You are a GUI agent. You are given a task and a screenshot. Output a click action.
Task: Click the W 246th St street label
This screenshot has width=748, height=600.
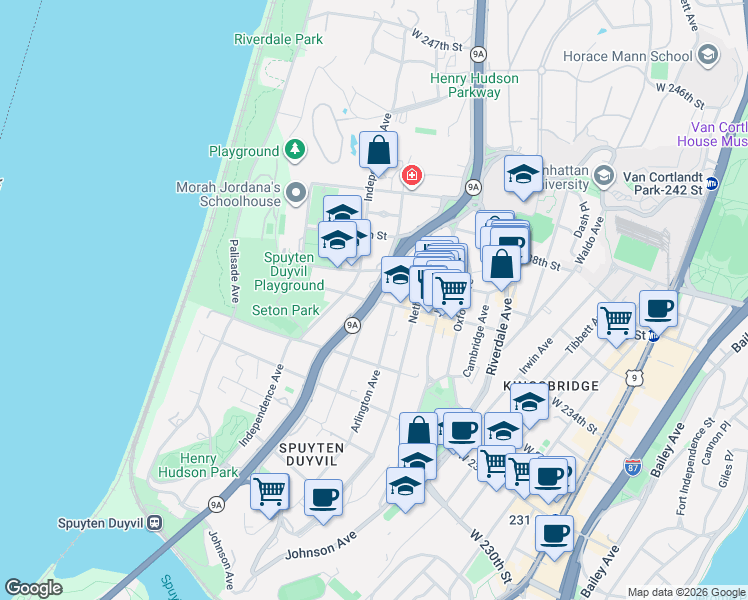tap(680, 95)
